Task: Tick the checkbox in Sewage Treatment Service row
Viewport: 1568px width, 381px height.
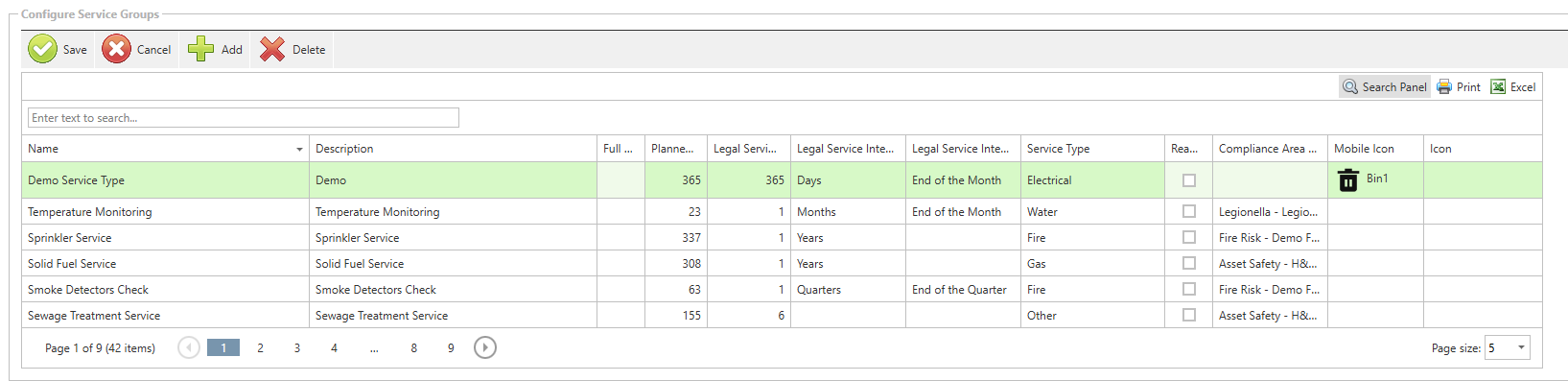Action: coord(1189,315)
